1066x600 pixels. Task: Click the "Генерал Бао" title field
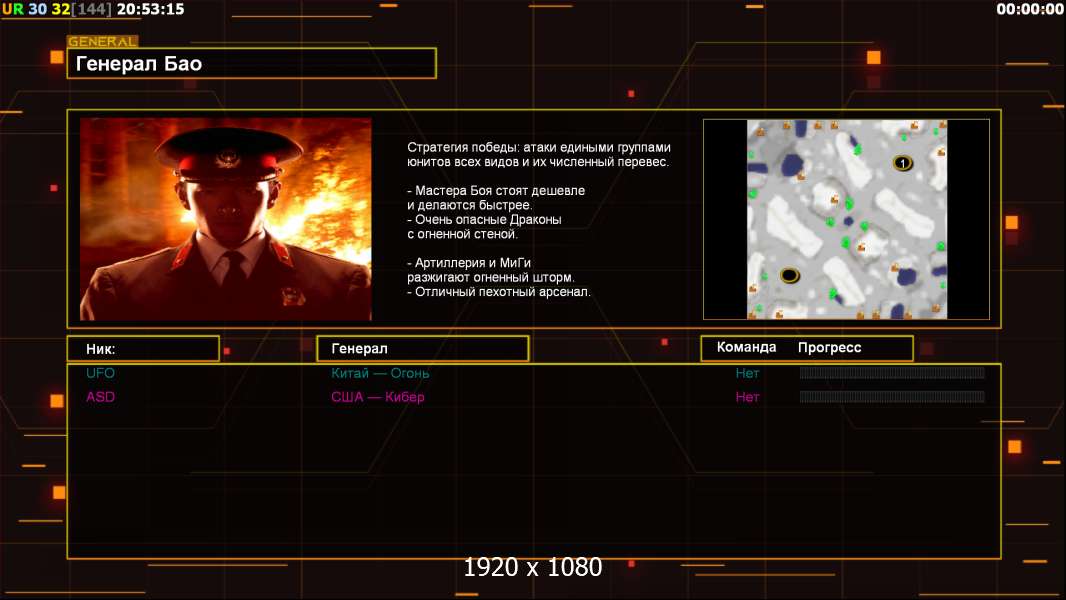[252, 64]
